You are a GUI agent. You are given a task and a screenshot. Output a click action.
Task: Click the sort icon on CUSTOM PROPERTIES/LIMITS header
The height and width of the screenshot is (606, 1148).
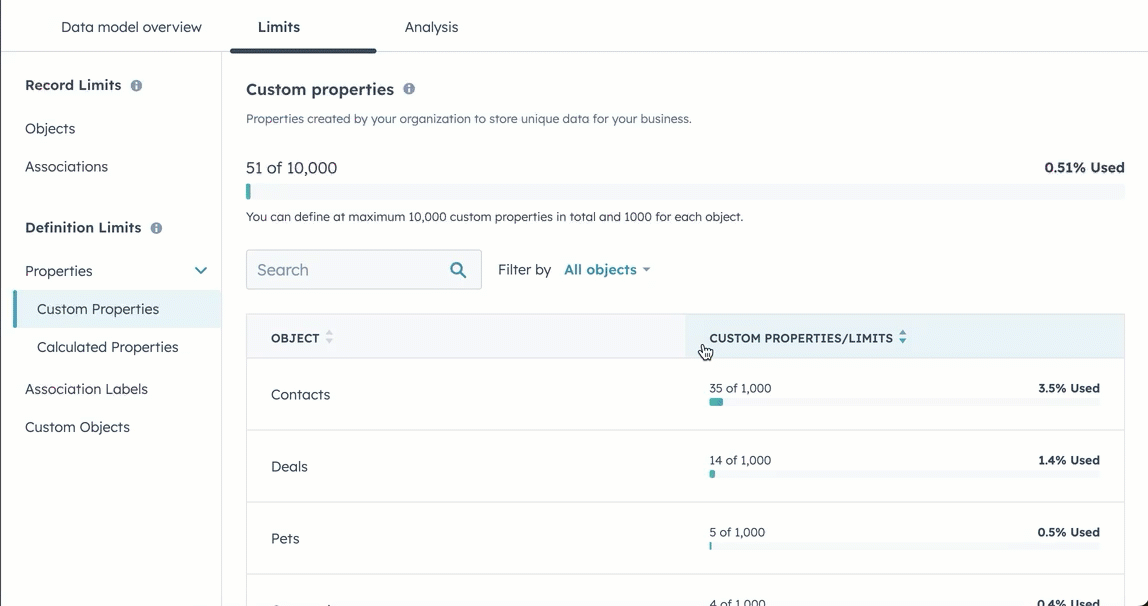(x=903, y=338)
